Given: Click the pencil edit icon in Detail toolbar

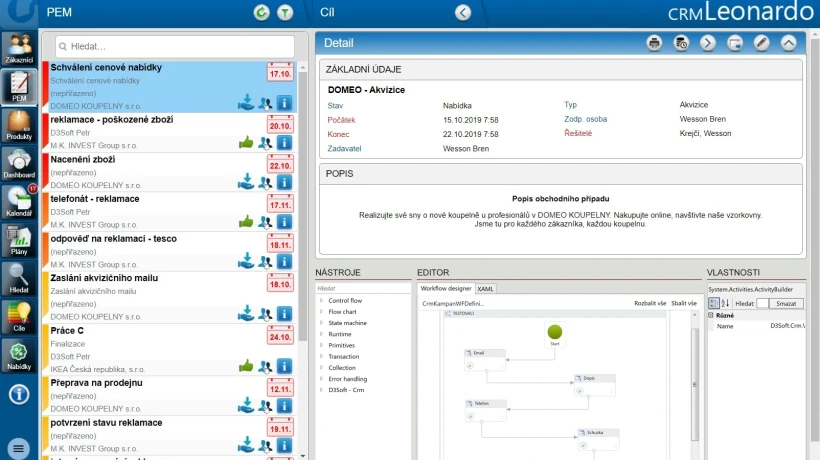Looking at the screenshot, I should coord(761,43).
